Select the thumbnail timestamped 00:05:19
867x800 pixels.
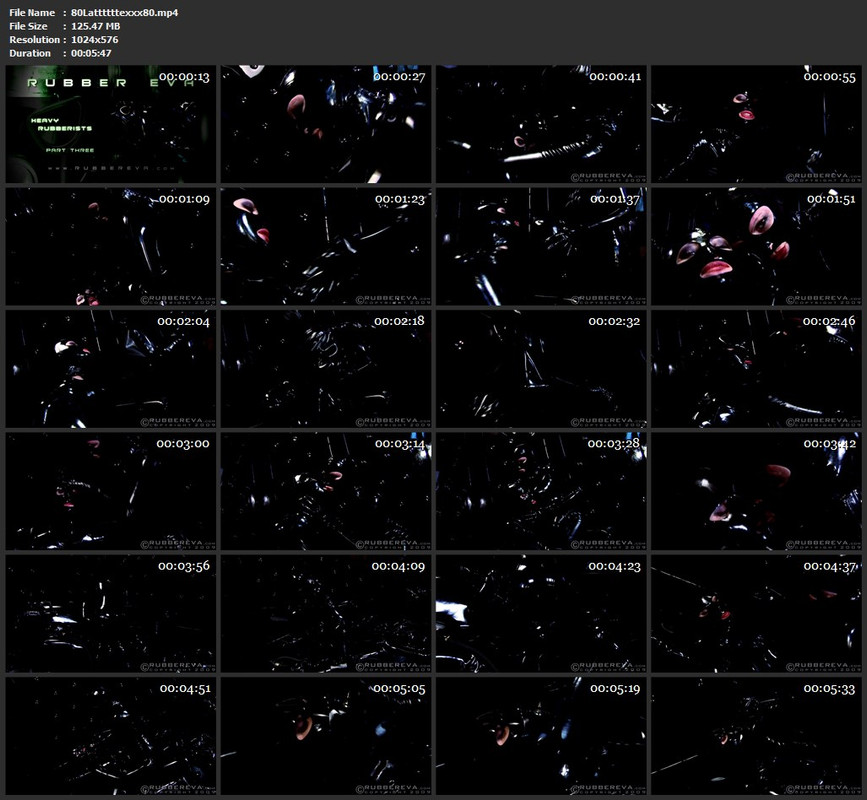[541, 736]
